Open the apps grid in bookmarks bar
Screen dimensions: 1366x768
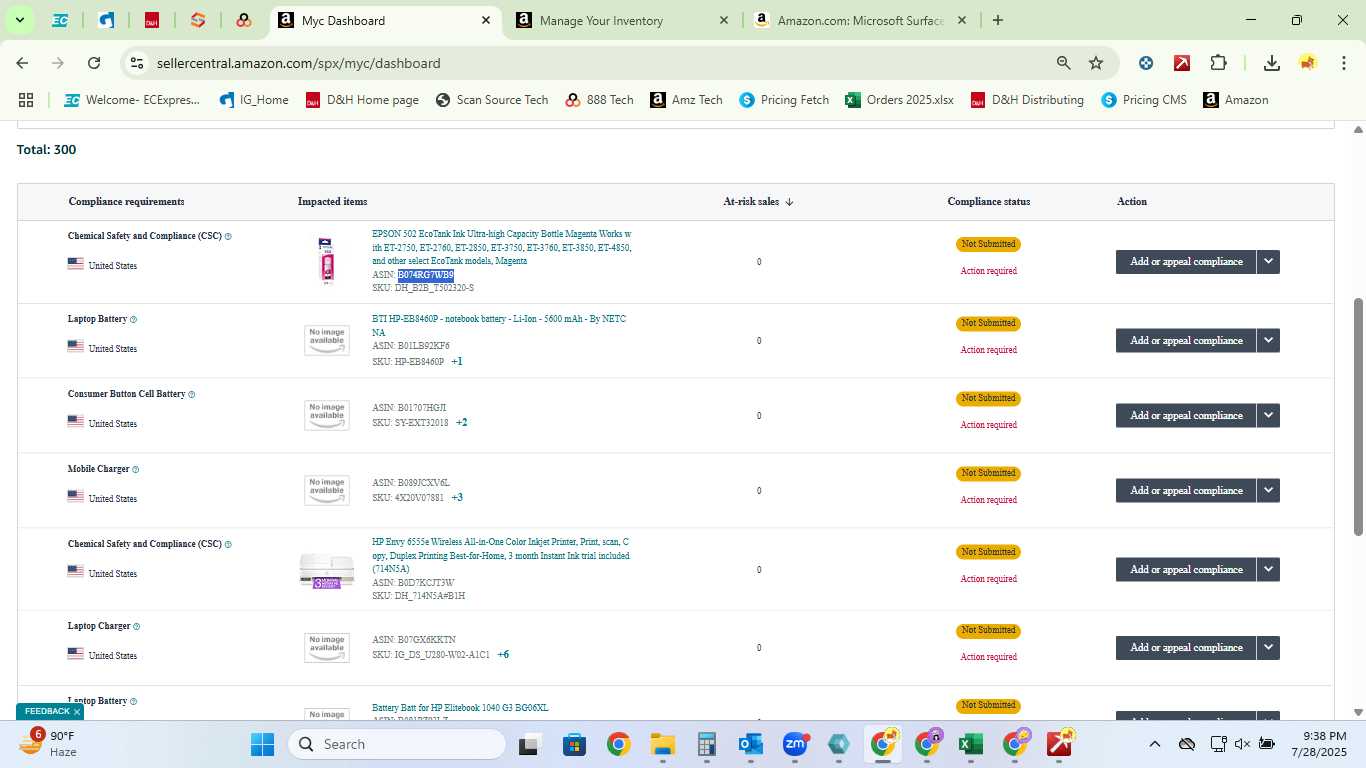[x=26, y=100]
